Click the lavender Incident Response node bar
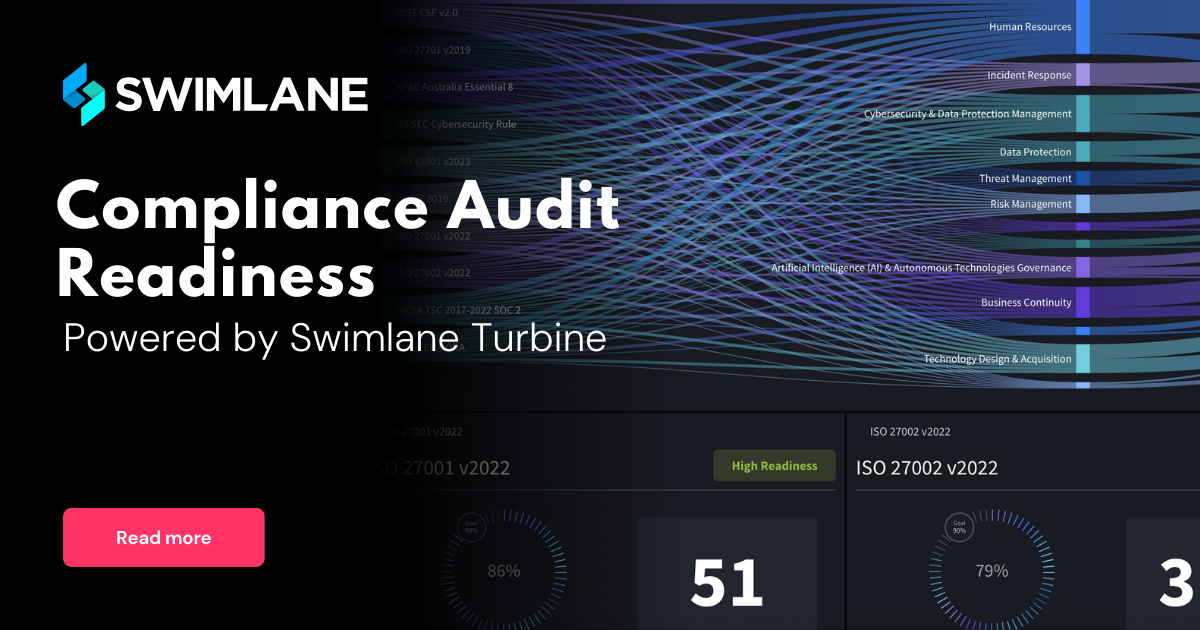Screen dimensions: 1200x630 (x=1083, y=75)
